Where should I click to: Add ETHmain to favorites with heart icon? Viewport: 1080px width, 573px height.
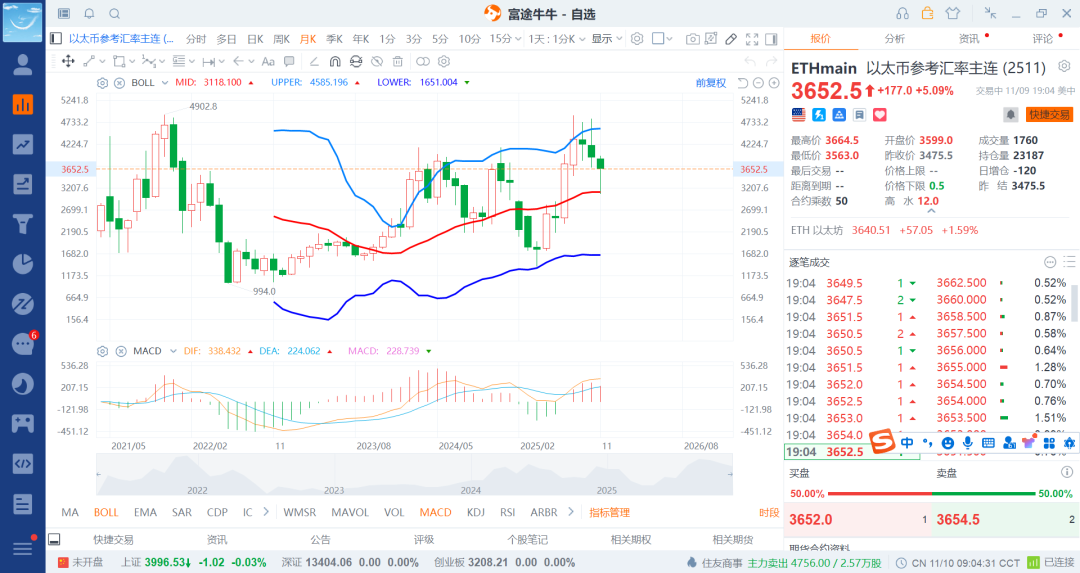point(880,115)
